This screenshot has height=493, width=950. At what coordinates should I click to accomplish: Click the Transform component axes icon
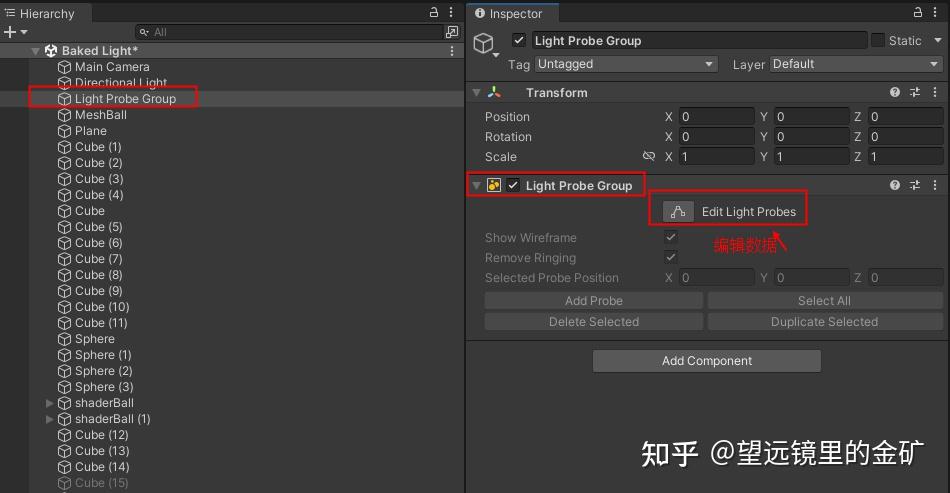494,92
